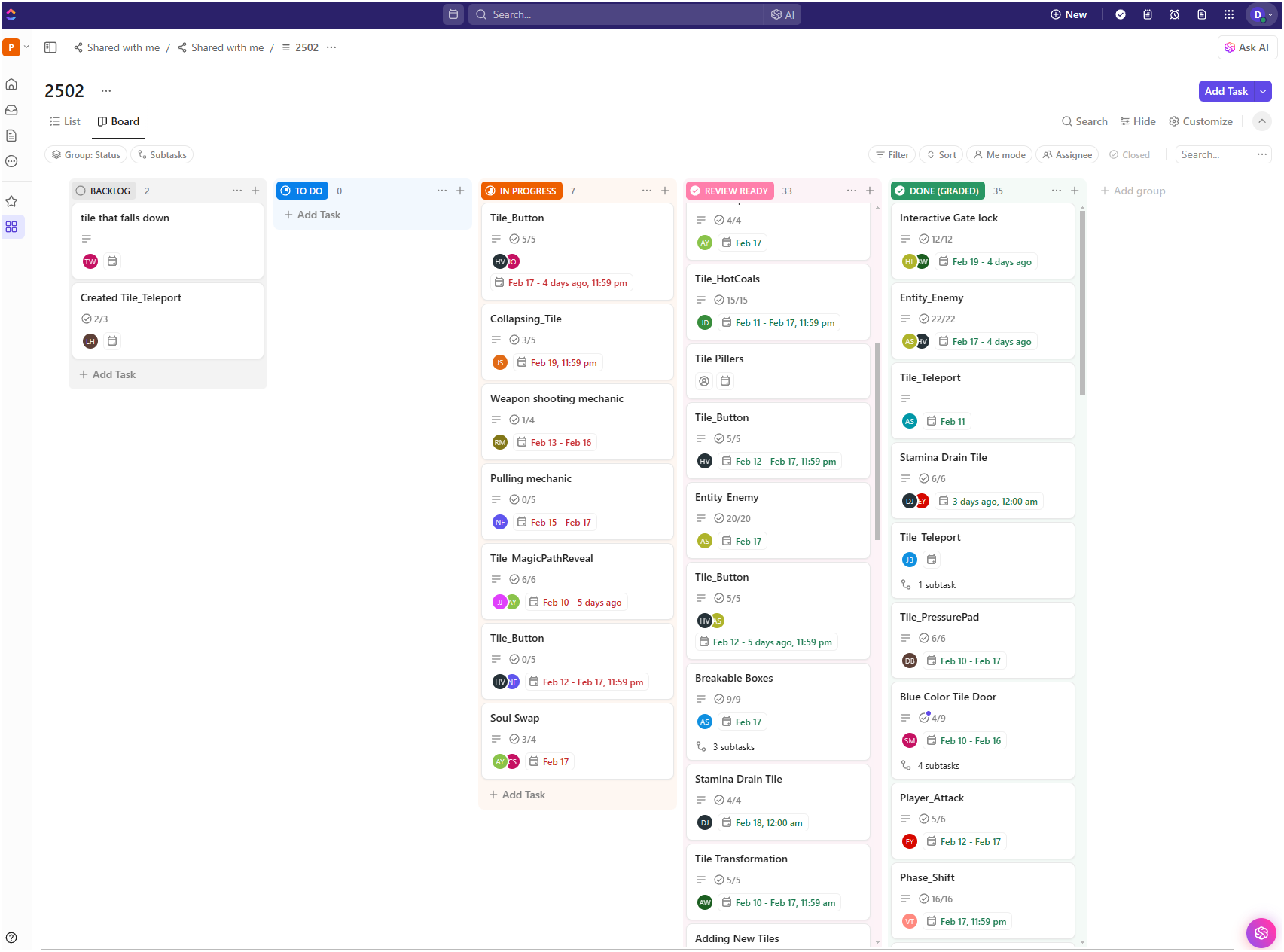Open the ellipsis menu in the REVIEW READY header

coord(852,191)
